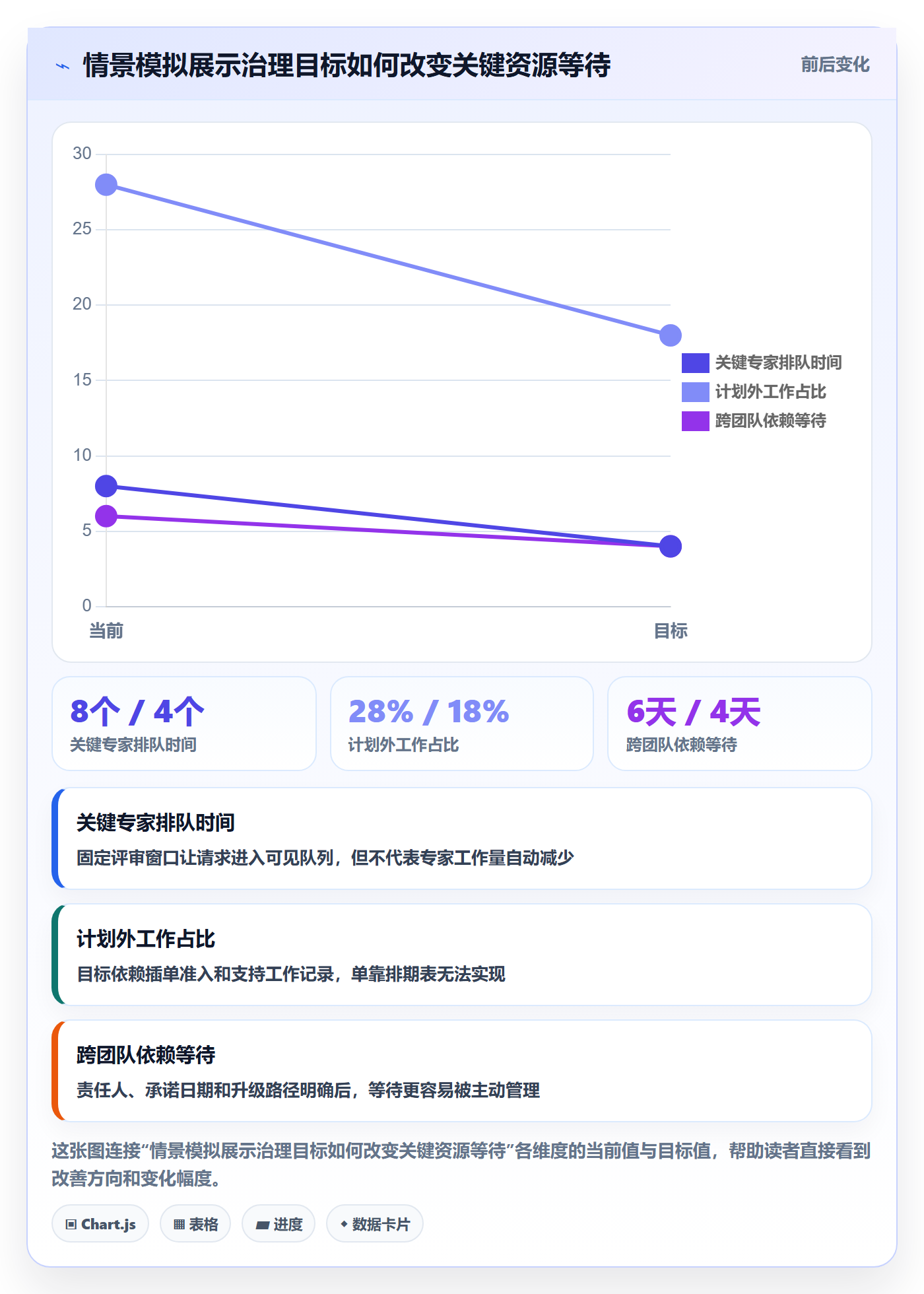Click the stat value "8个 / 4个"

(137, 712)
